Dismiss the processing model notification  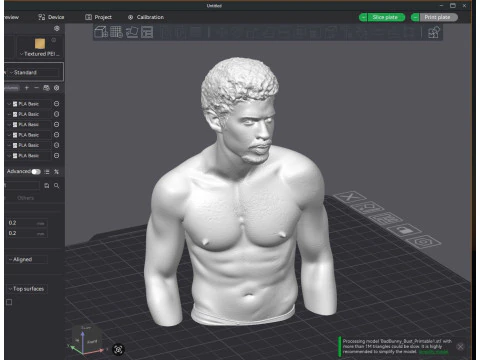460,347
